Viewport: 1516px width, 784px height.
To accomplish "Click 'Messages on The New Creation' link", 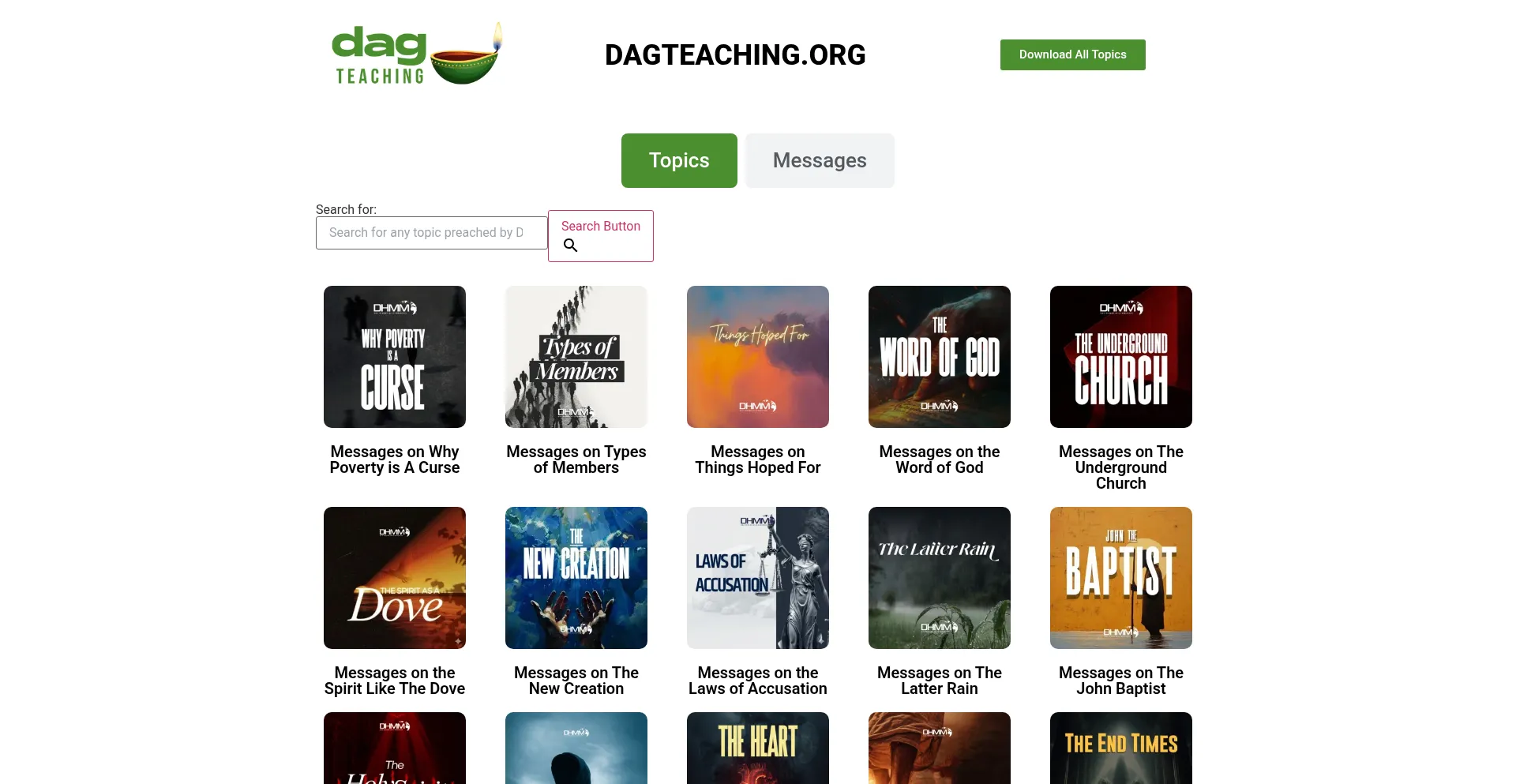I will point(576,681).
